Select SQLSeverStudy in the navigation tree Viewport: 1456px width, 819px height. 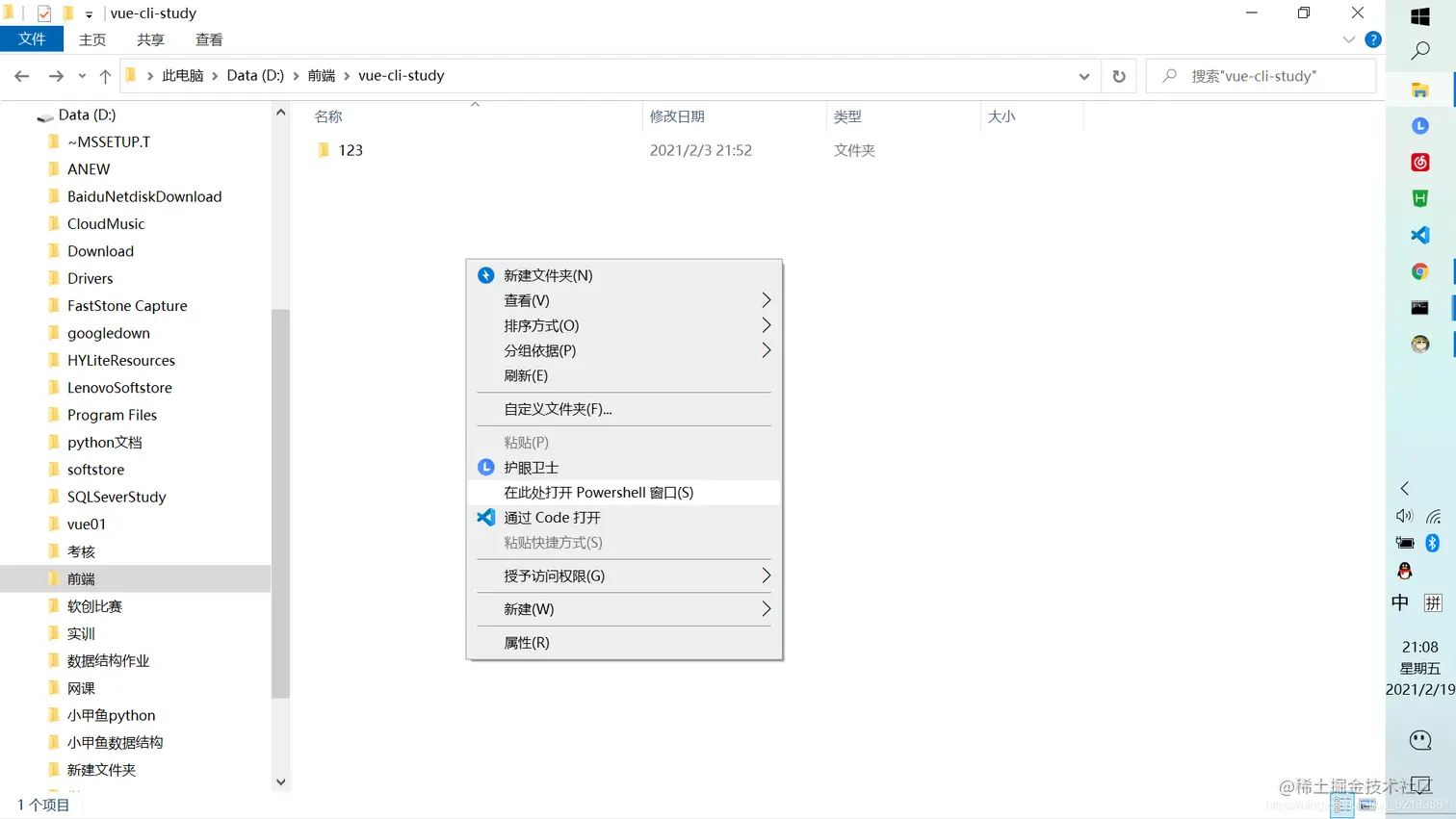coord(117,498)
